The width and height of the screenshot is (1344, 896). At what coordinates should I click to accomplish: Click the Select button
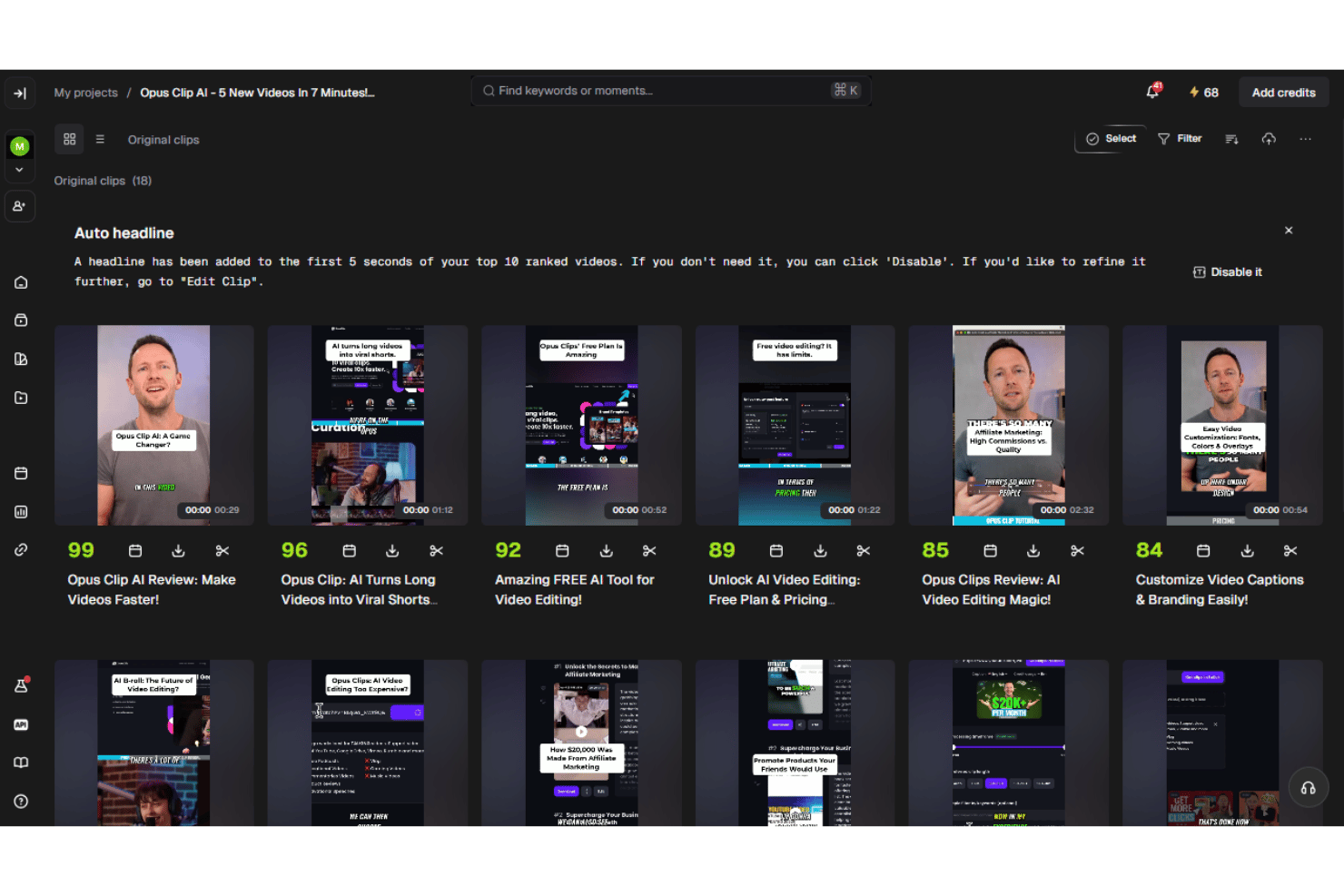(x=1111, y=139)
